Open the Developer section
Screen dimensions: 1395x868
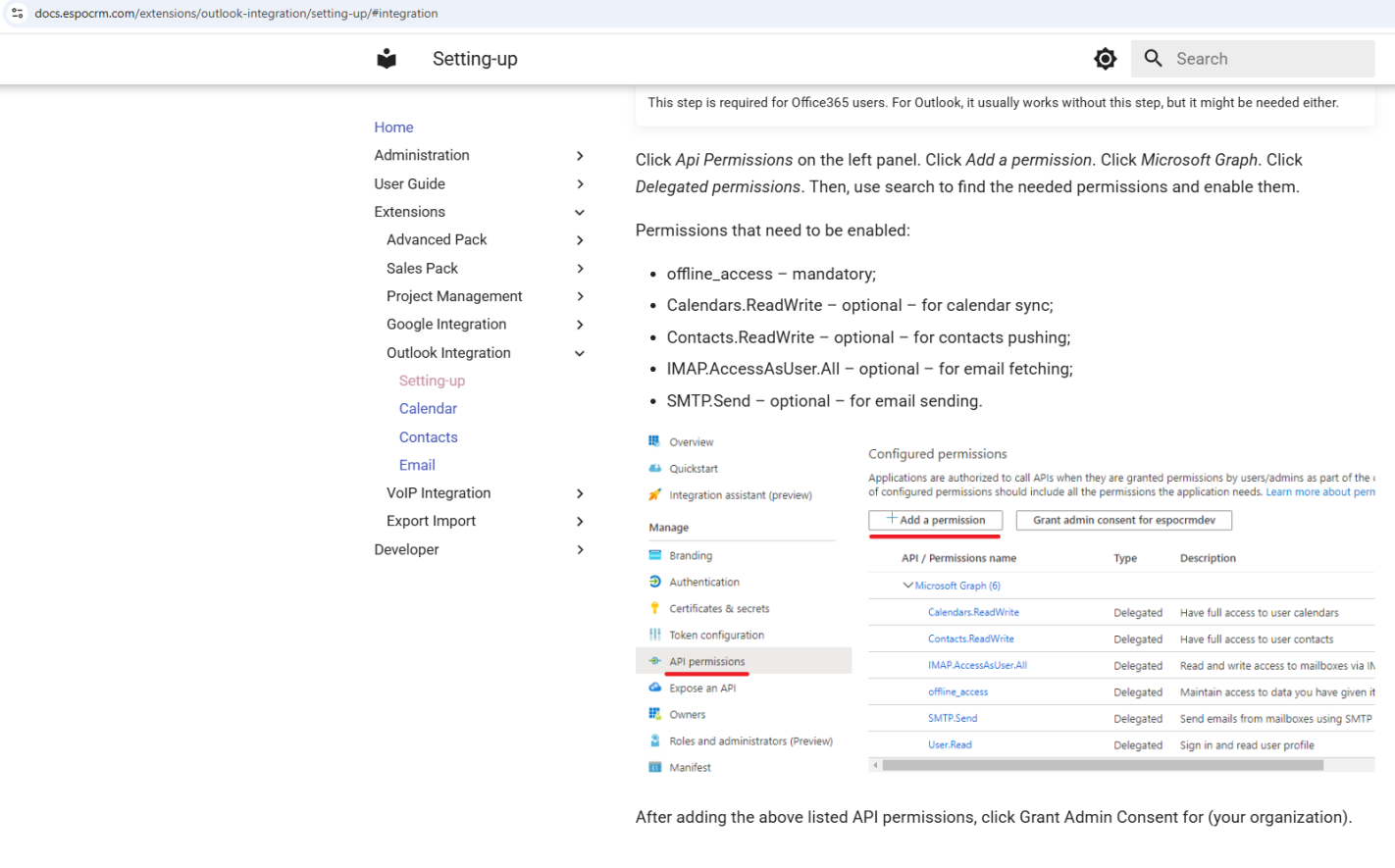coord(406,549)
